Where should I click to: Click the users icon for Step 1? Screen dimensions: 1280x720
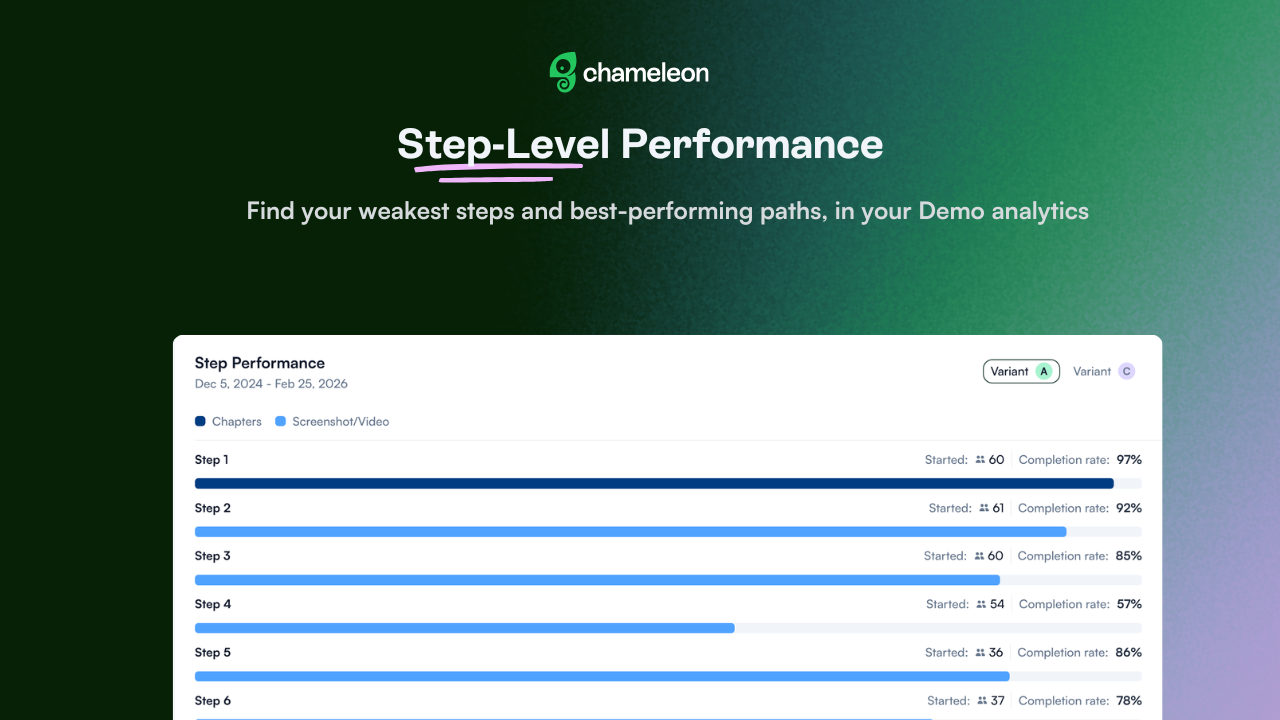click(x=980, y=460)
